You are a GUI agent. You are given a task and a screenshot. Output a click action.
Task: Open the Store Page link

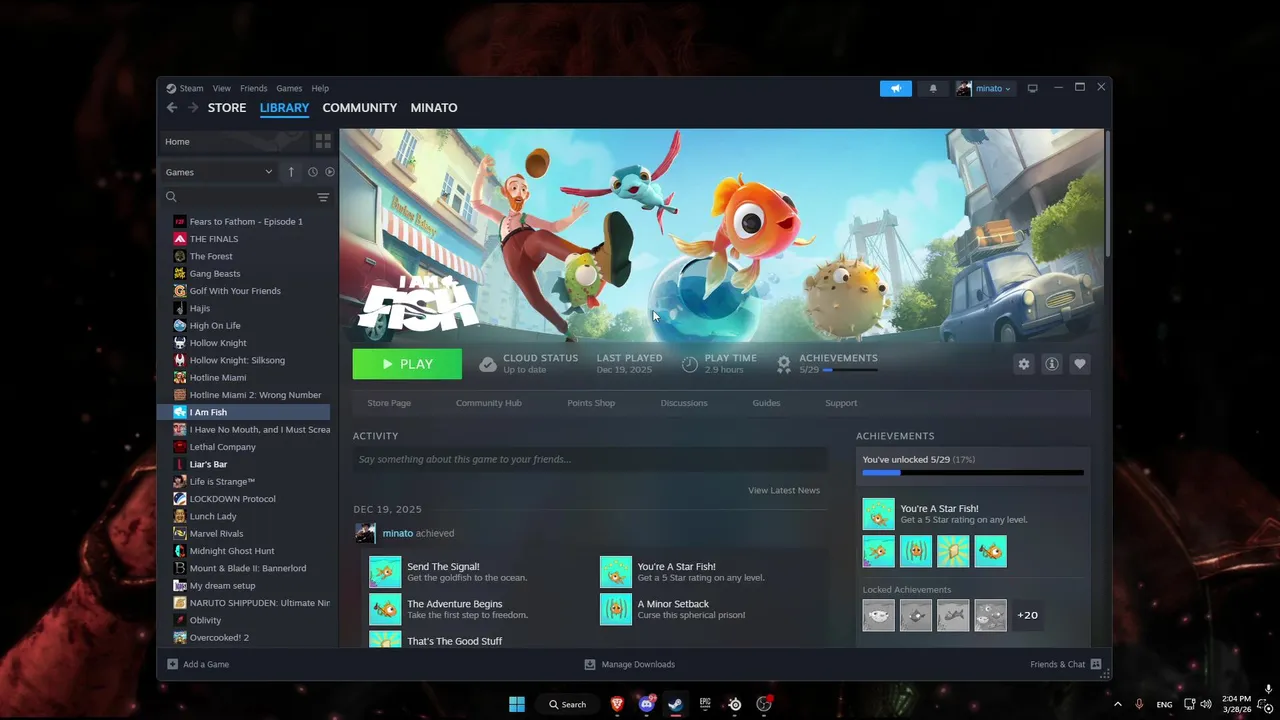coord(389,403)
